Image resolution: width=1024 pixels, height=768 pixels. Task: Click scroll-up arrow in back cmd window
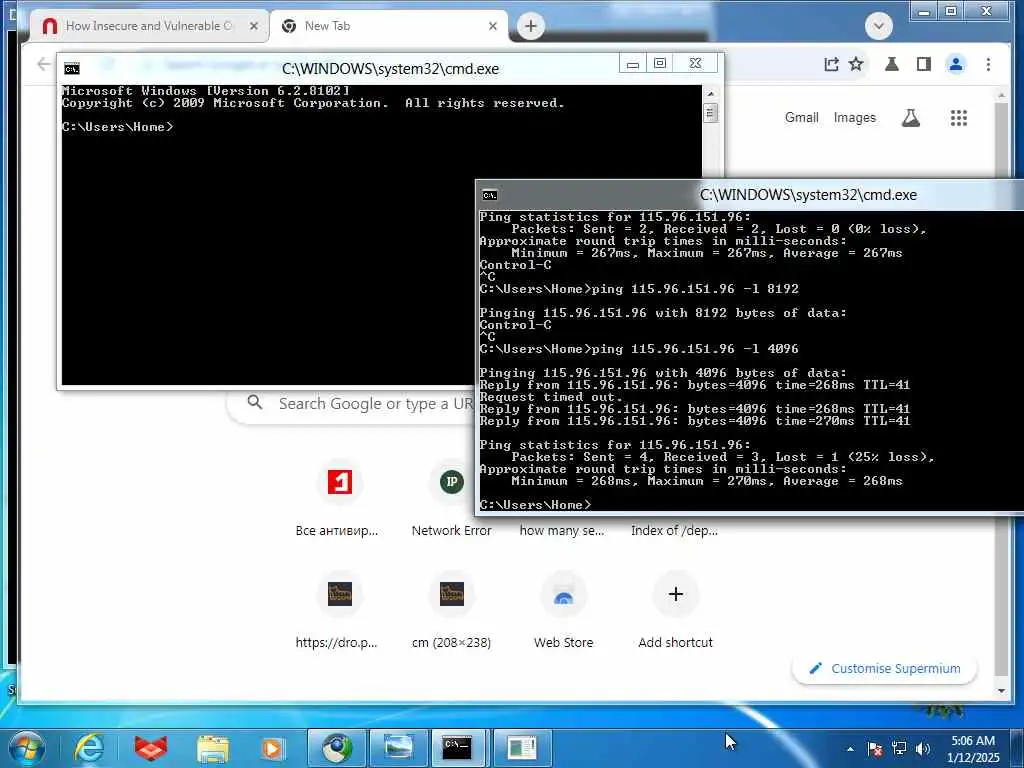(711, 93)
